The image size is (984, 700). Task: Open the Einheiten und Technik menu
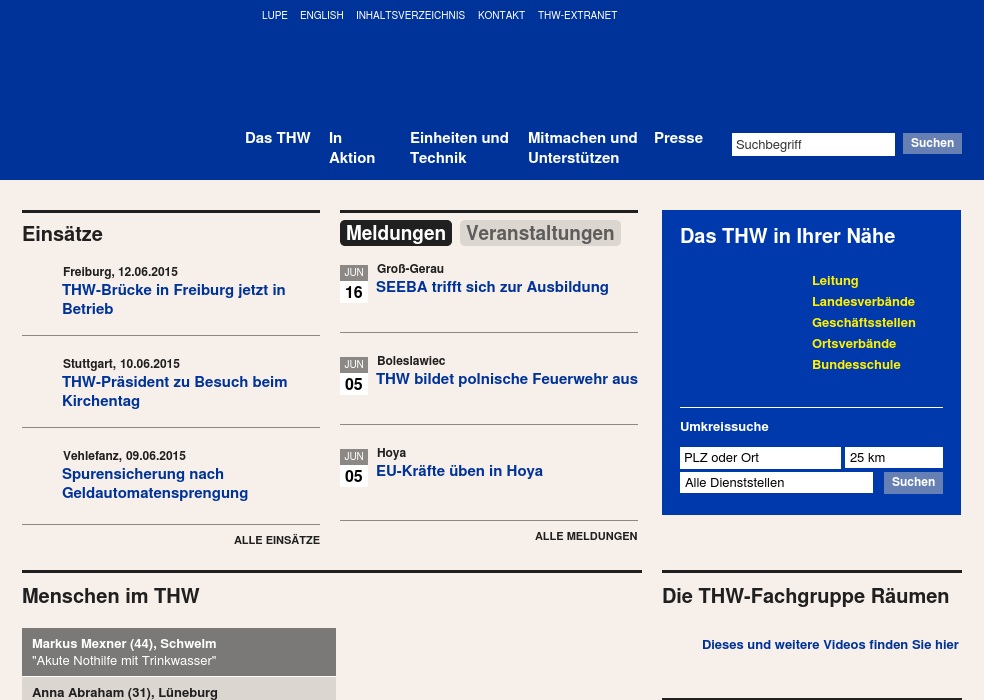[459, 148]
